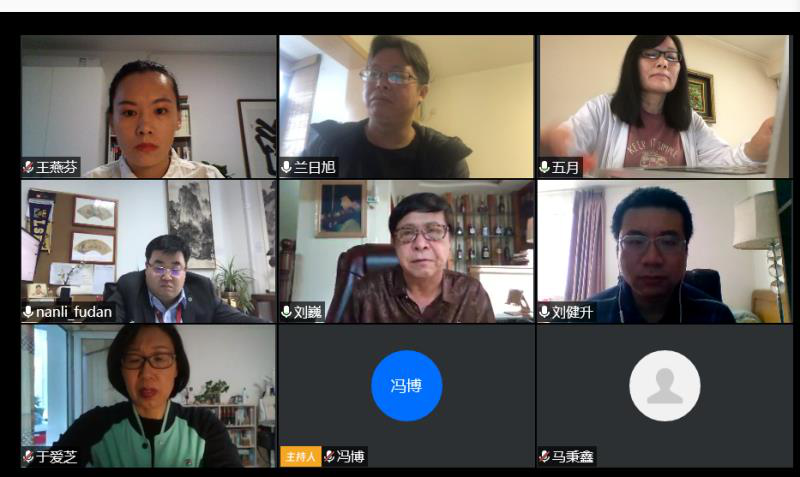Select the 兰日旭 video tile
This screenshot has height=477, width=800.
[x=406, y=106]
